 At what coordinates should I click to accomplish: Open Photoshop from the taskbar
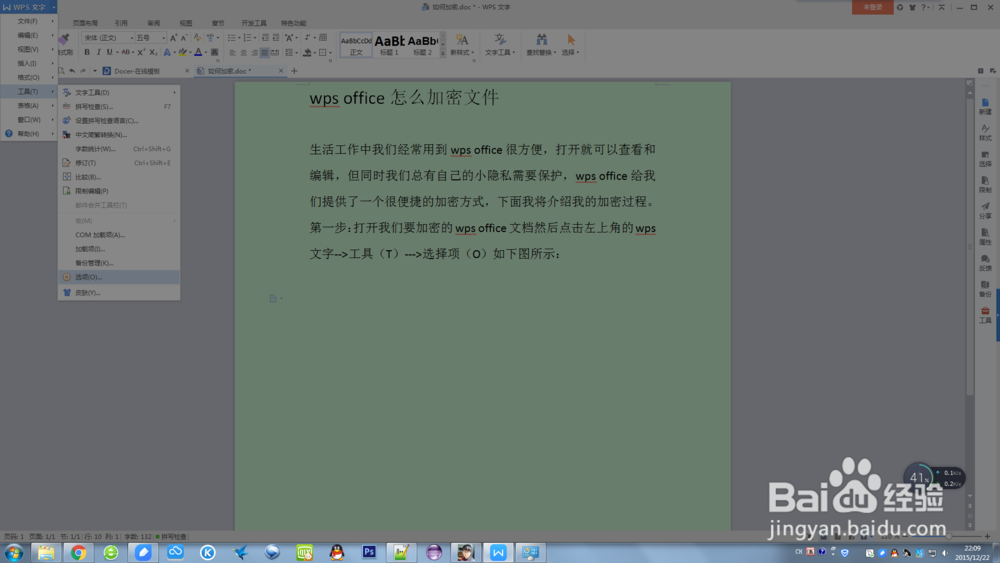click(369, 552)
